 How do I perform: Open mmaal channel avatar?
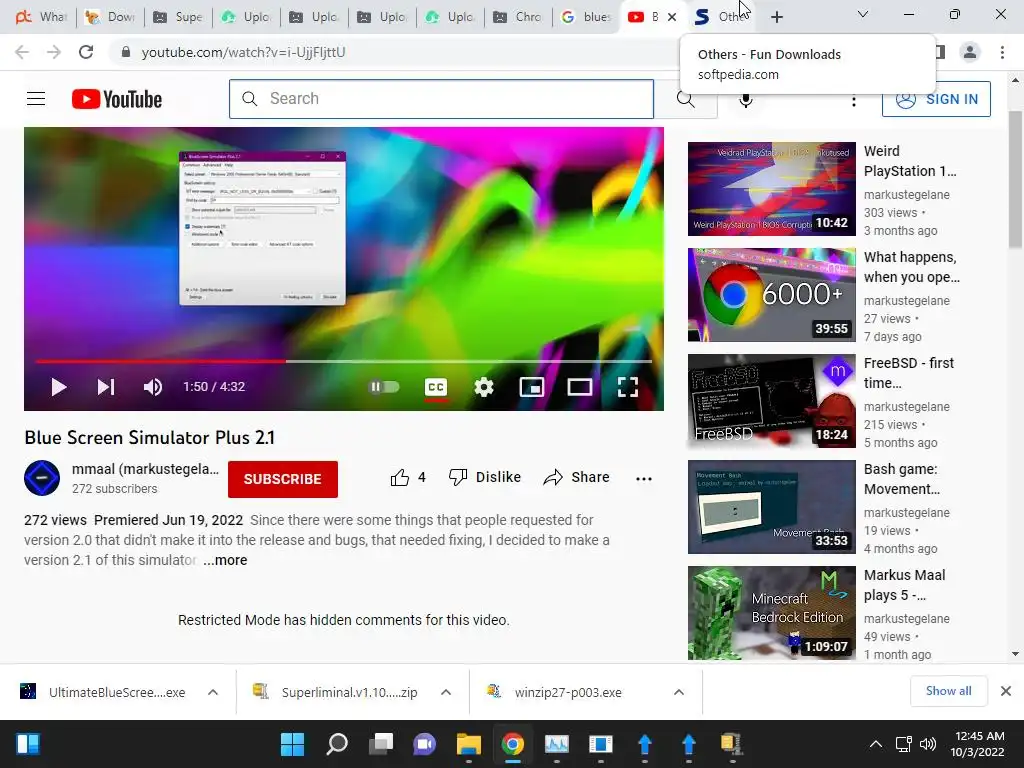pos(42,478)
